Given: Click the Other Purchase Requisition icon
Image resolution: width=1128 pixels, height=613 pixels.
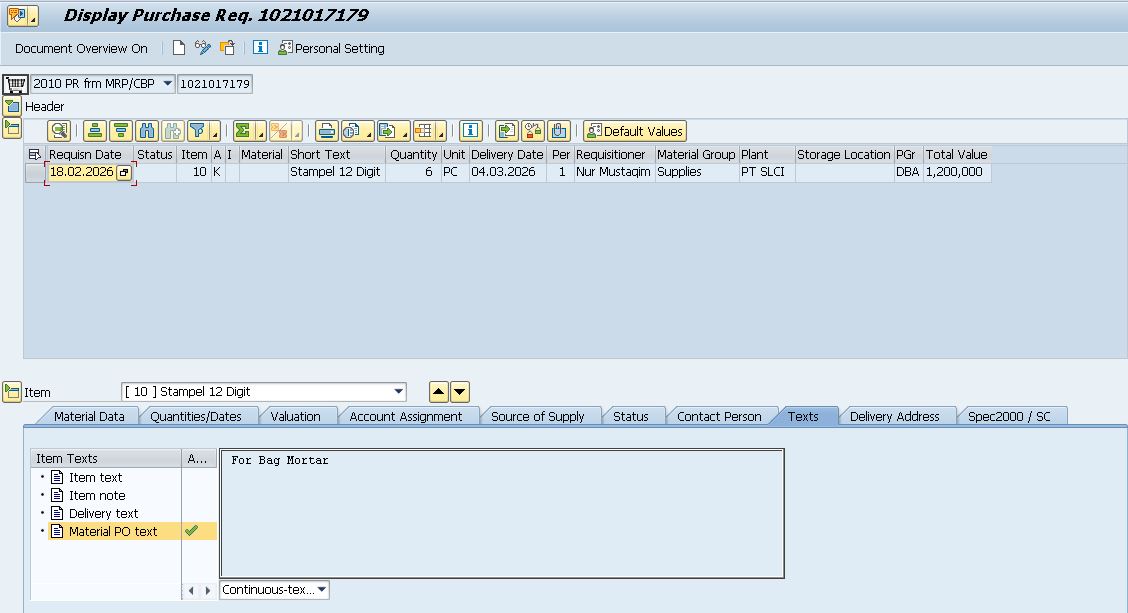Looking at the screenshot, I should tap(228, 48).
